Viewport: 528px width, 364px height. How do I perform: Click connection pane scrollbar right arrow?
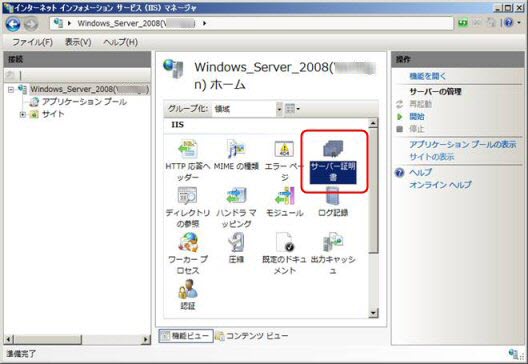[x=146, y=339]
